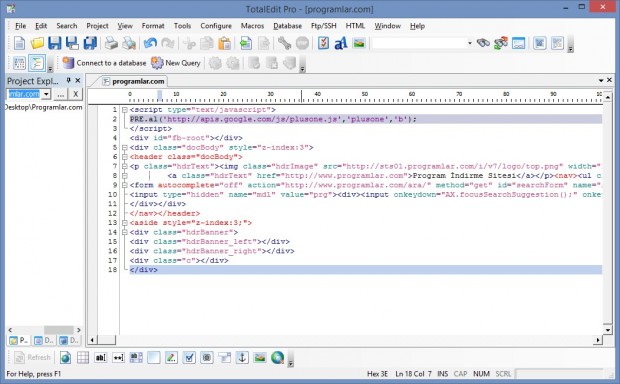This screenshot has height=384, width=620.
Task: Click the page icon with green arrow
Action: coord(246,43)
